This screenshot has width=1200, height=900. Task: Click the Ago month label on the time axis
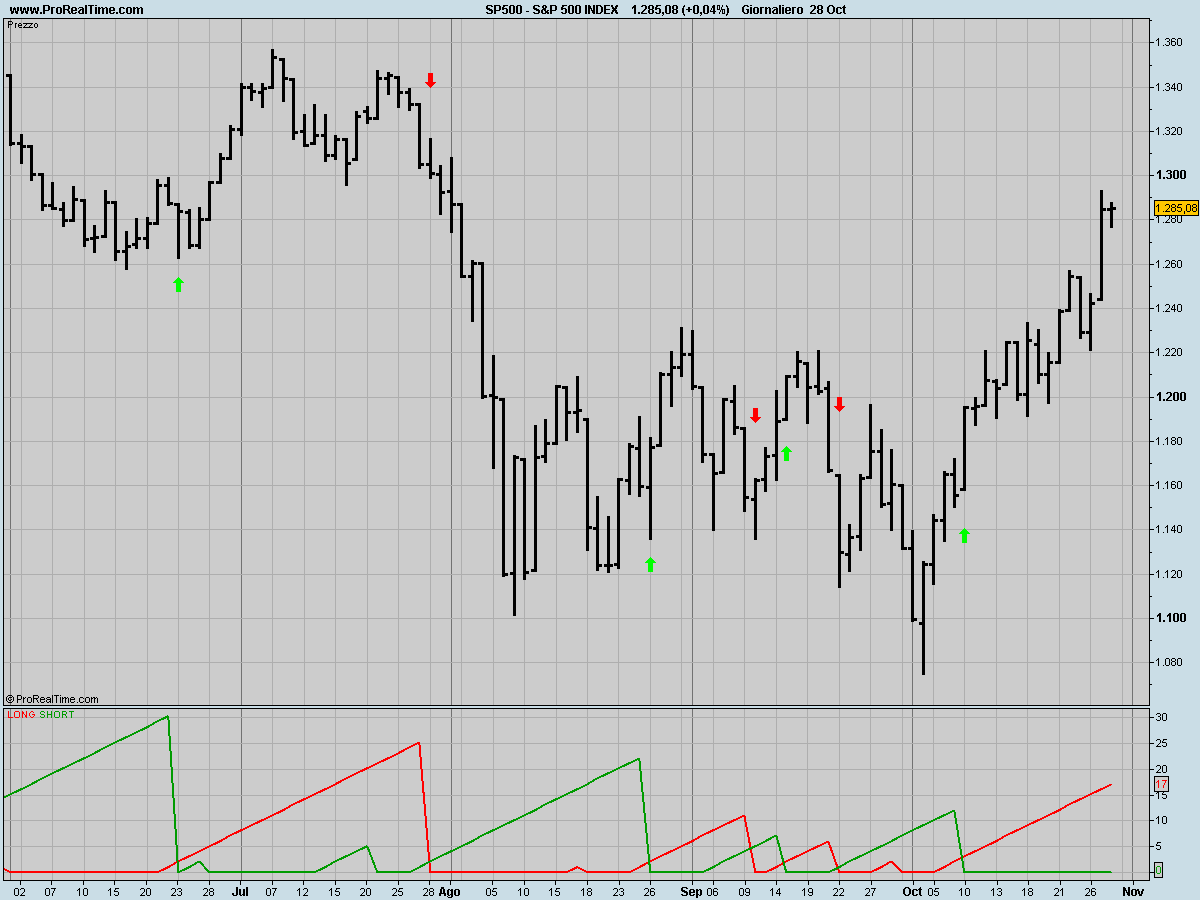tap(450, 889)
